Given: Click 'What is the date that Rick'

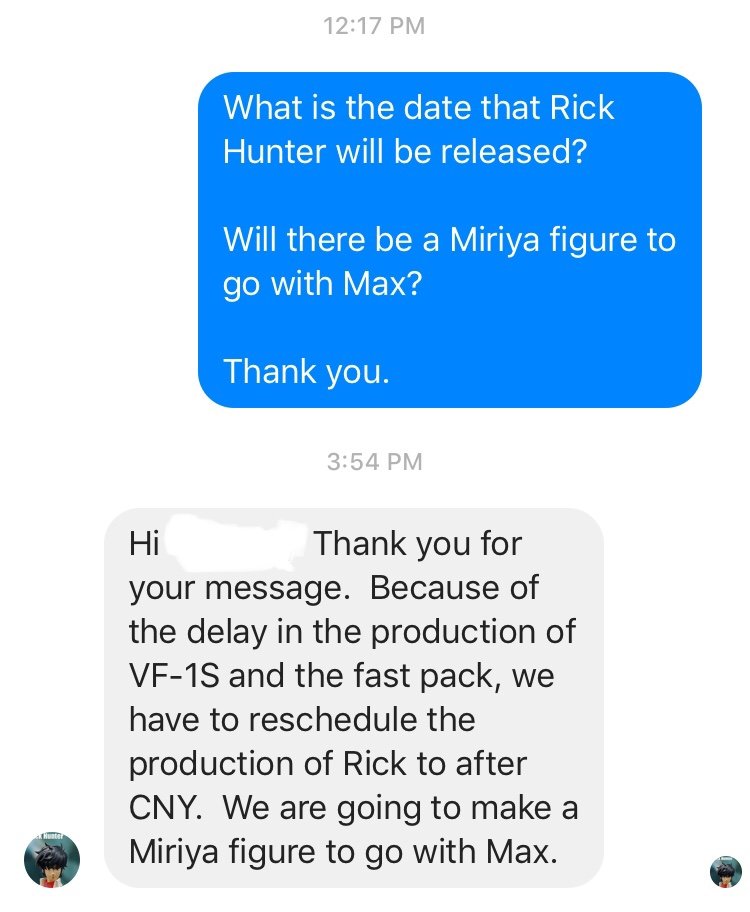Looking at the screenshot, I should [x=419, y=108].
